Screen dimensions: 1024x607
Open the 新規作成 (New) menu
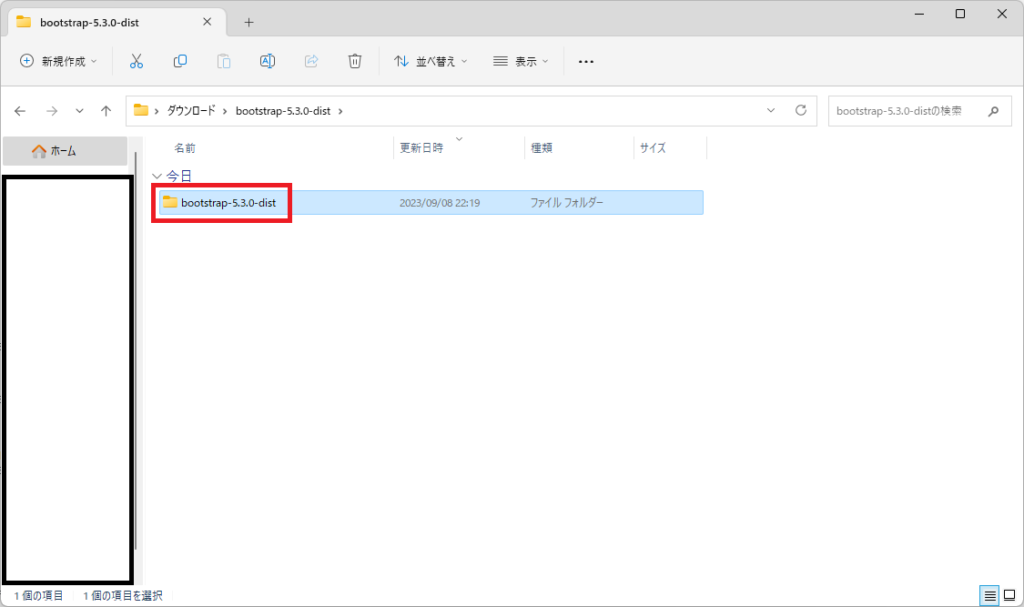pyautogui.click(x=58, y=61)
